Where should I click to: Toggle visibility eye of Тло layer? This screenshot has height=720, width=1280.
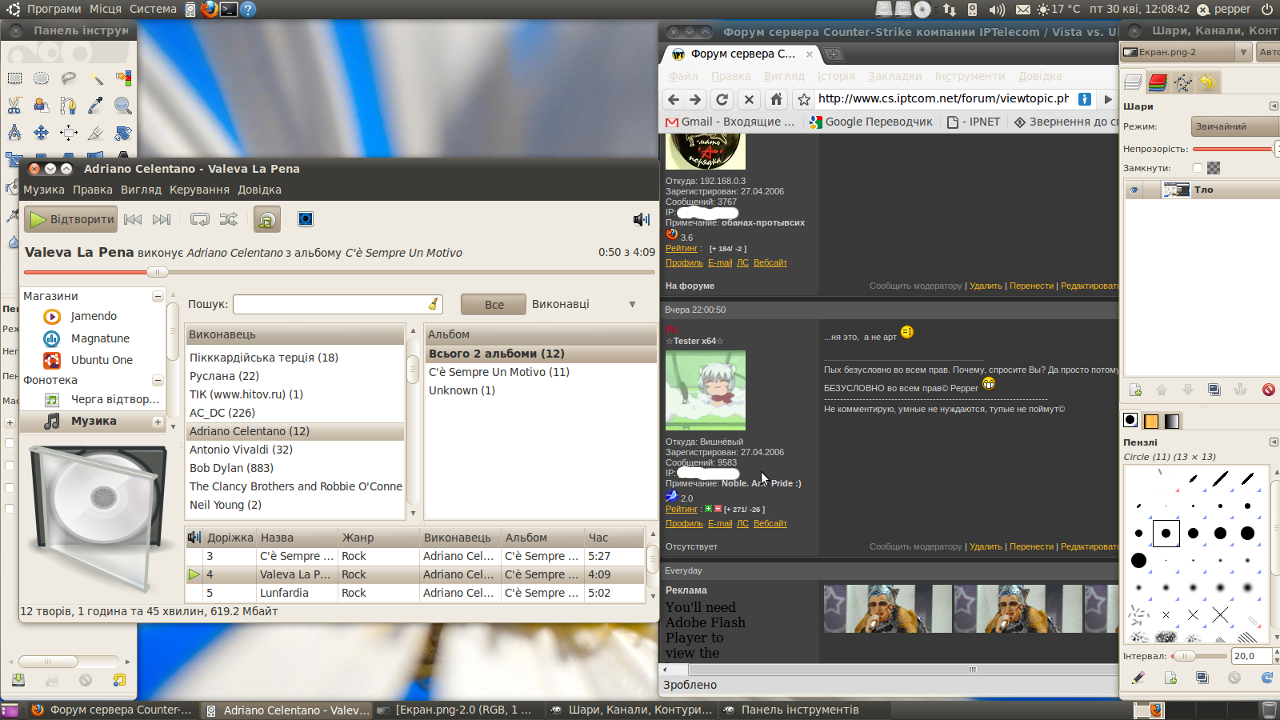(x=1134, y=190)
